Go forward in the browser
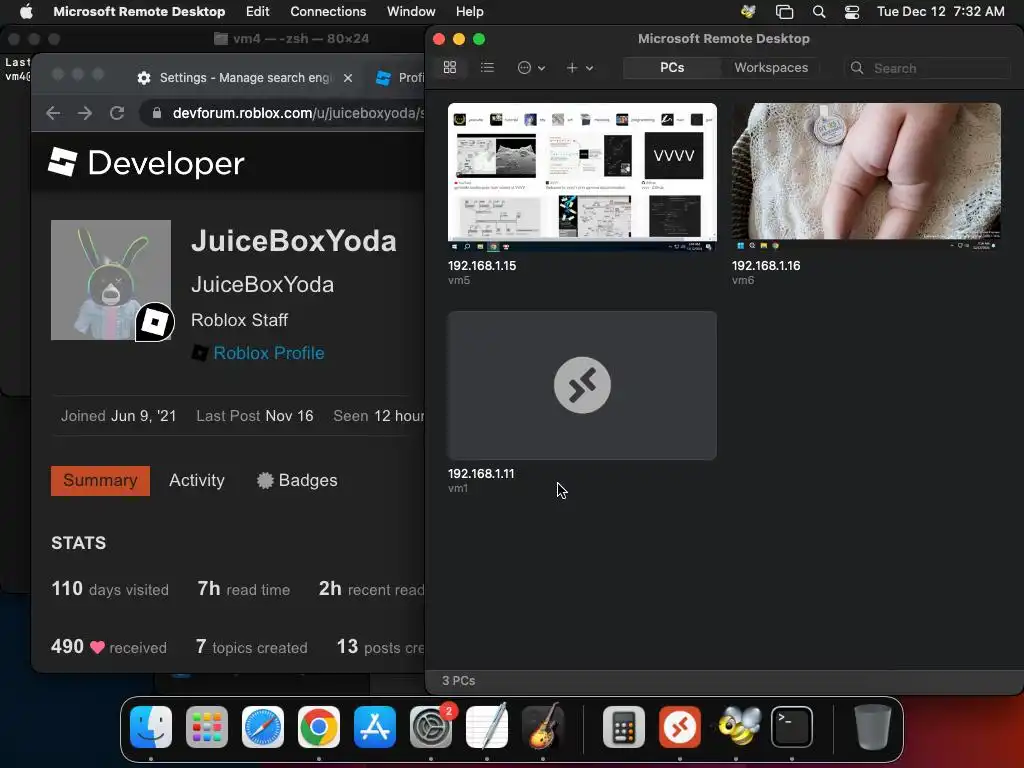The image size is (1024, 768). tap(85, 113)
